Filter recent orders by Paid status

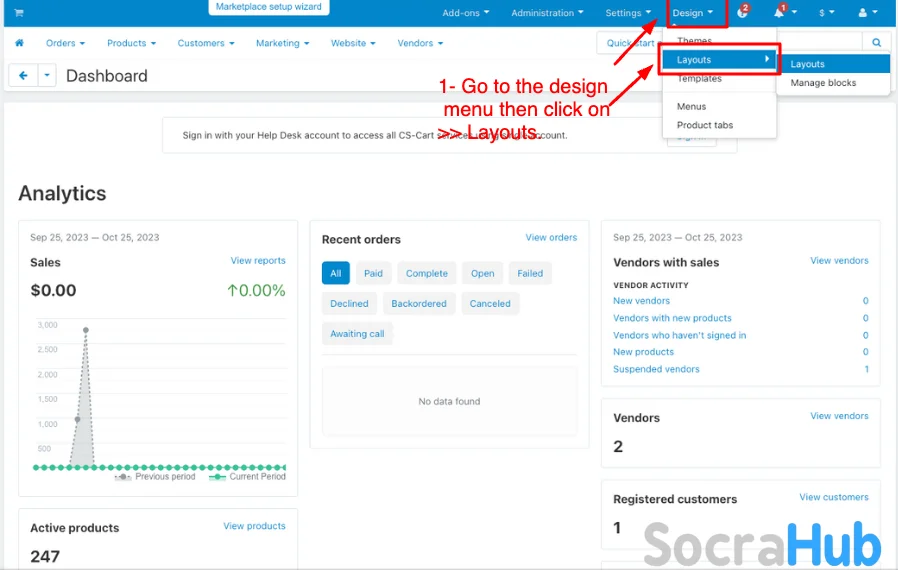(x=373, y=273)
